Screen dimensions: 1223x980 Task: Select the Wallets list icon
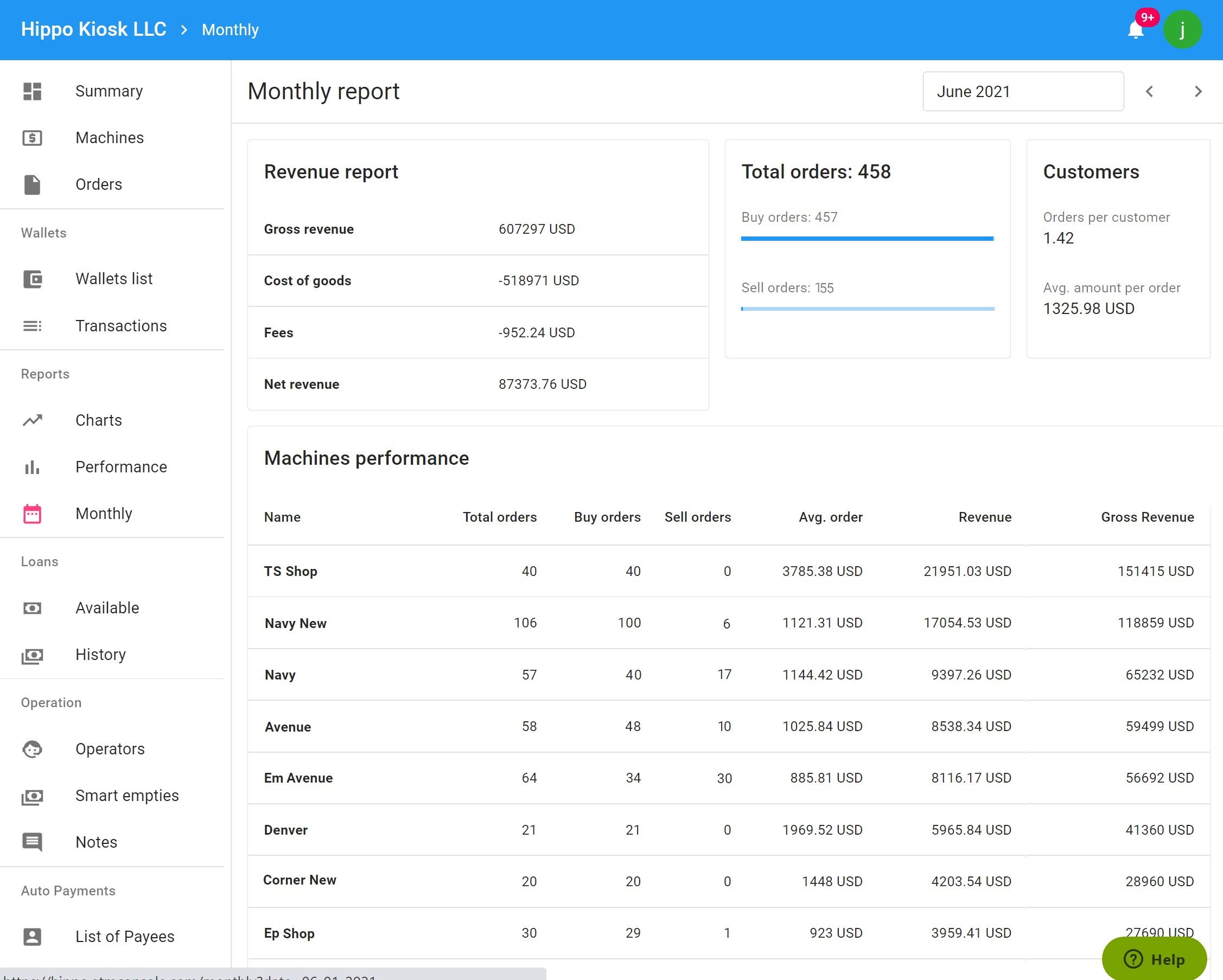33,279
